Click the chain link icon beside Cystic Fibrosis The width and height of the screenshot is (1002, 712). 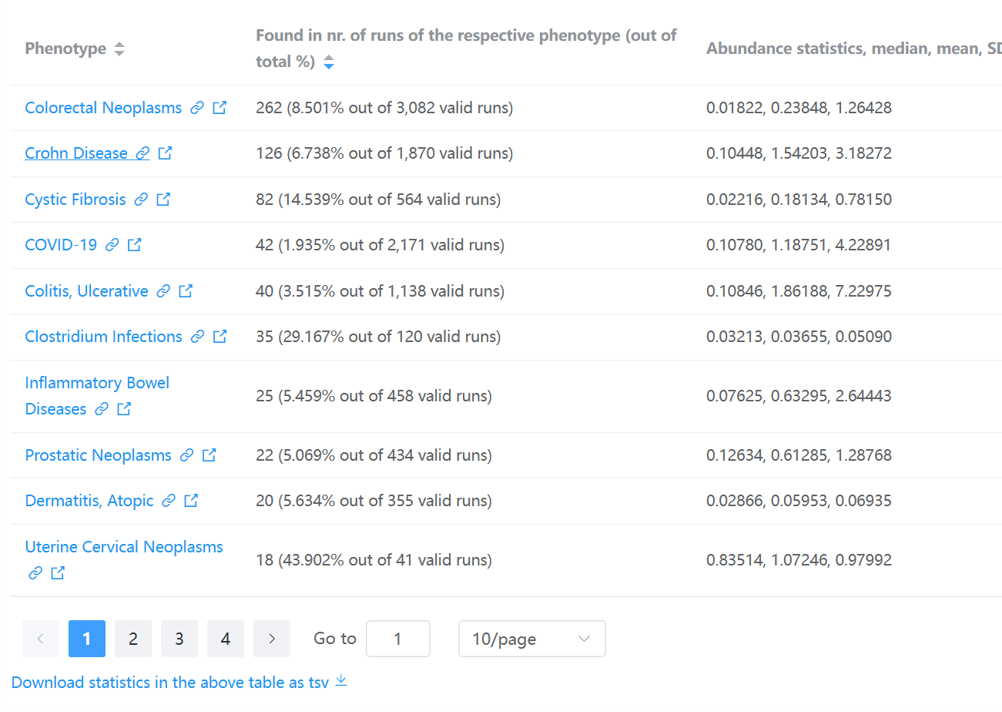[142, 199]
